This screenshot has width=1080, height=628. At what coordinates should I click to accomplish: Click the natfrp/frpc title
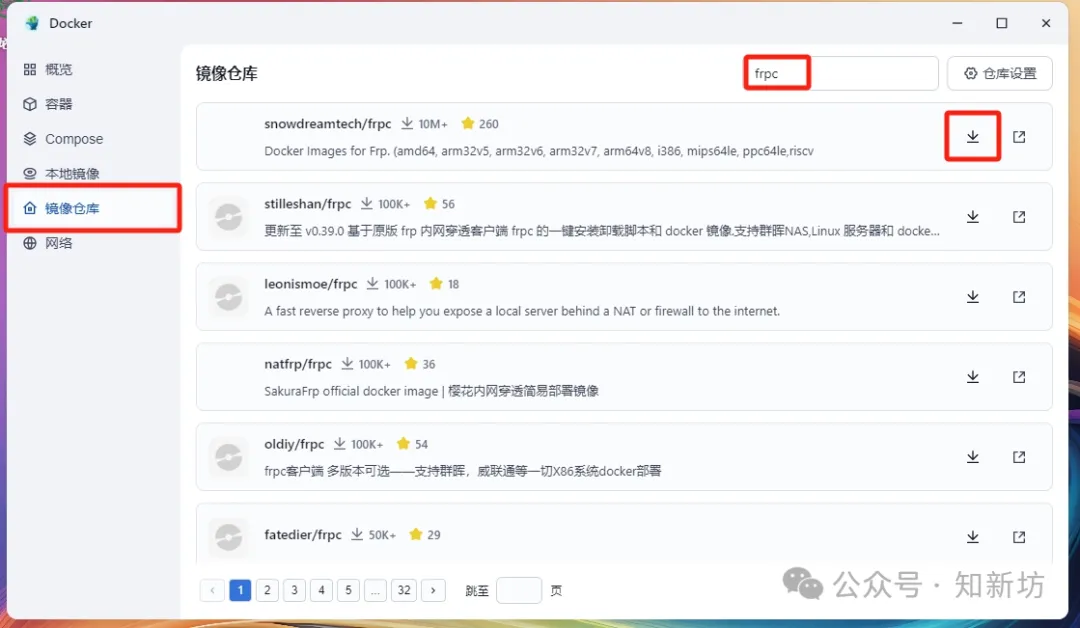298,364
